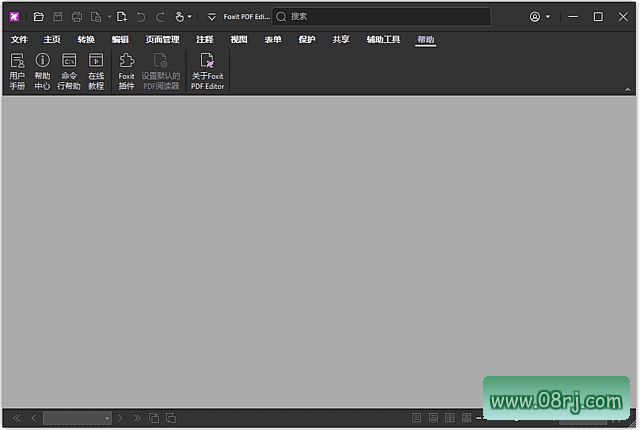This screenshot has width=640, height=430.
Task: Click the save-as document icon in quick toolbar
Action: (96, 17)
